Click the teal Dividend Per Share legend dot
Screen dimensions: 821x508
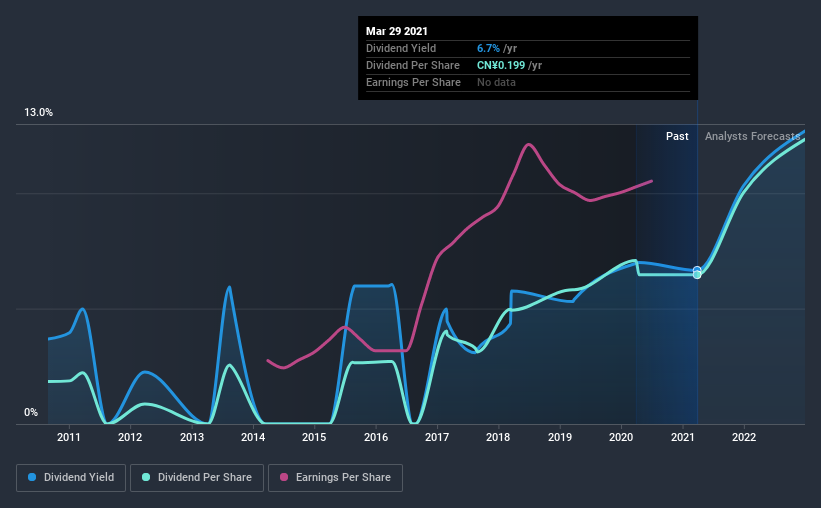(x=146, y=477)
